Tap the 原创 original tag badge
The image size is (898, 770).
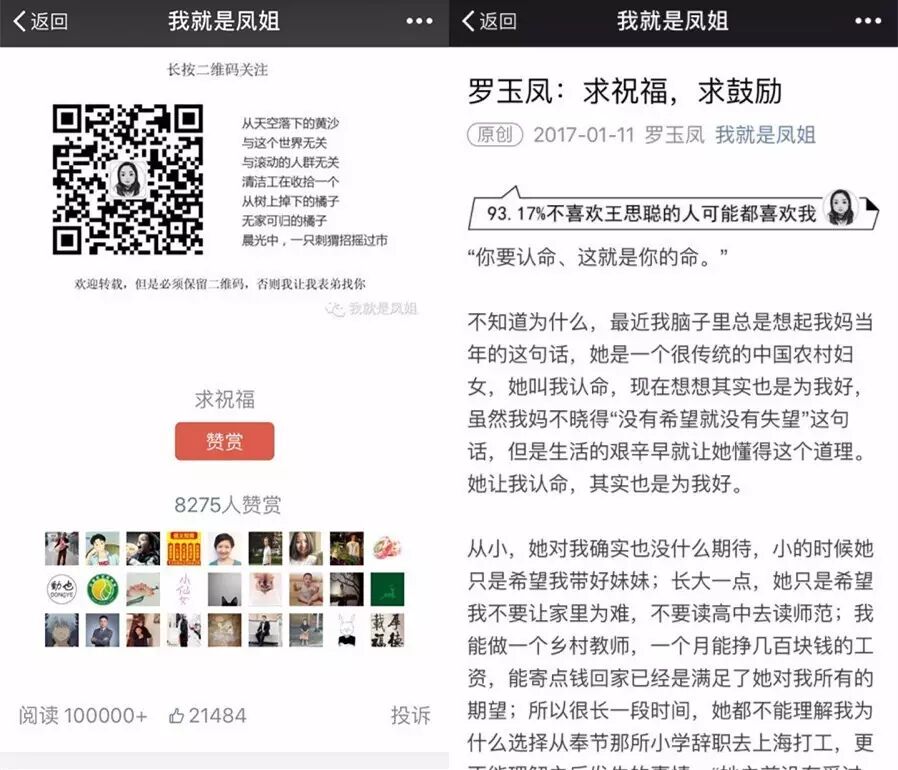pyautogui.click(x=495, y=135)
